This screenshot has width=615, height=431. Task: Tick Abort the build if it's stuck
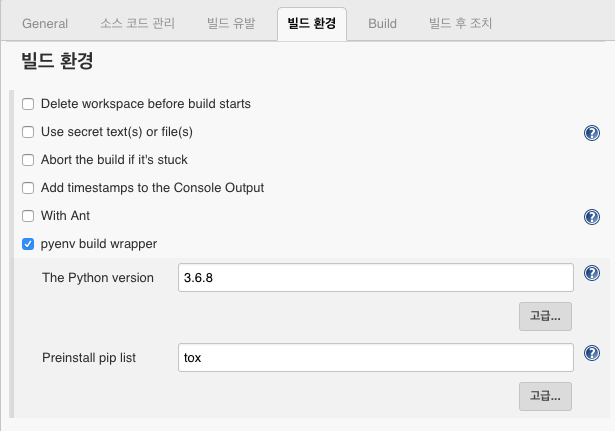pos(28,160)
